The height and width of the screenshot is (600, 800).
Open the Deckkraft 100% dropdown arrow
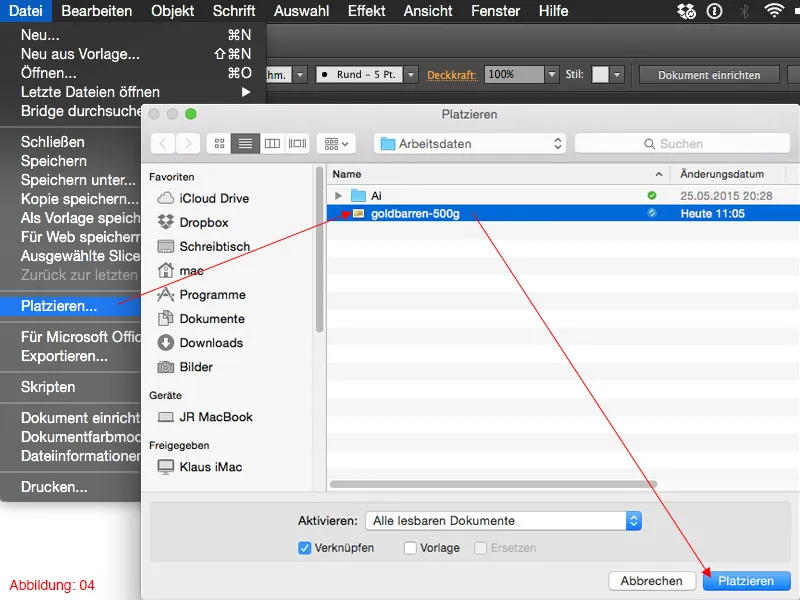pos(552,74)
